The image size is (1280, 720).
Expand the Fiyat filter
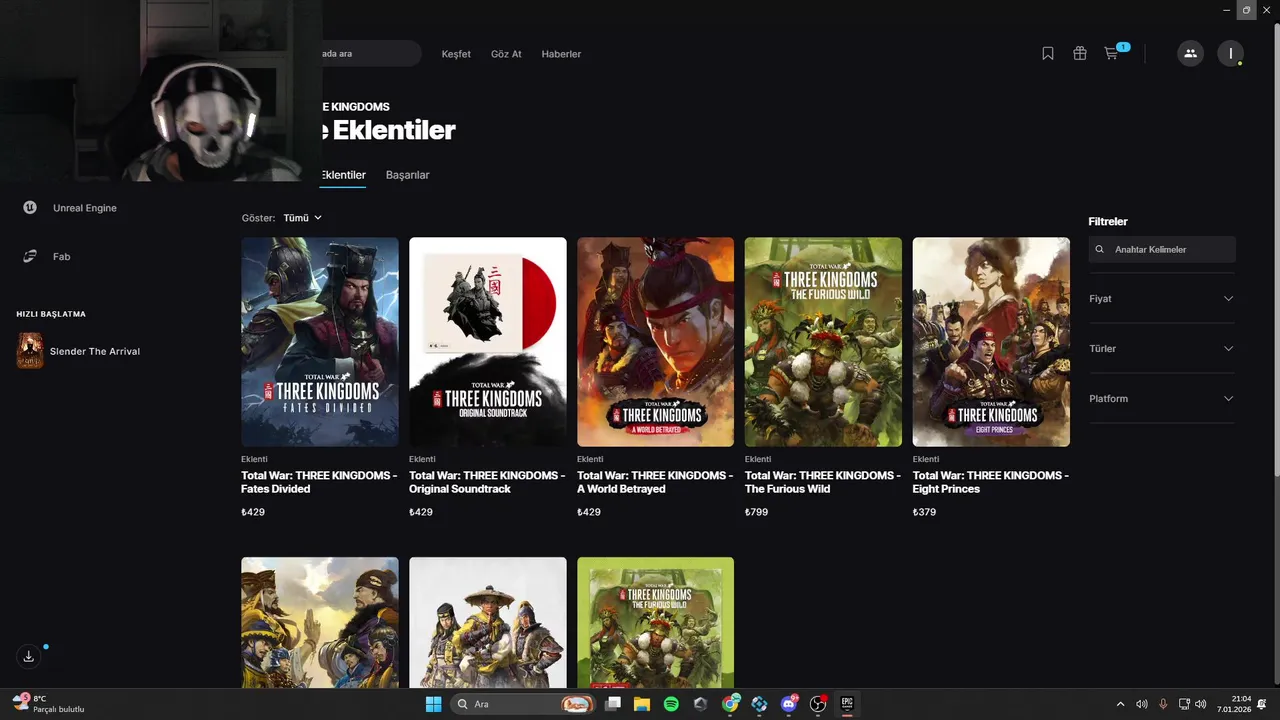coord(1161,298)
